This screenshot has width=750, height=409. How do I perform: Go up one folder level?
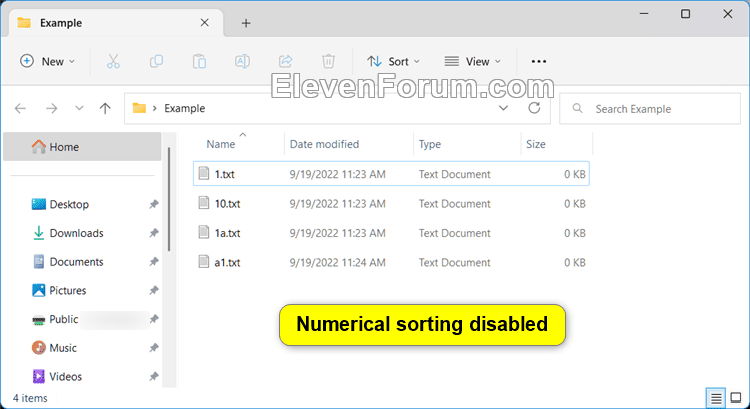[105, 109]
